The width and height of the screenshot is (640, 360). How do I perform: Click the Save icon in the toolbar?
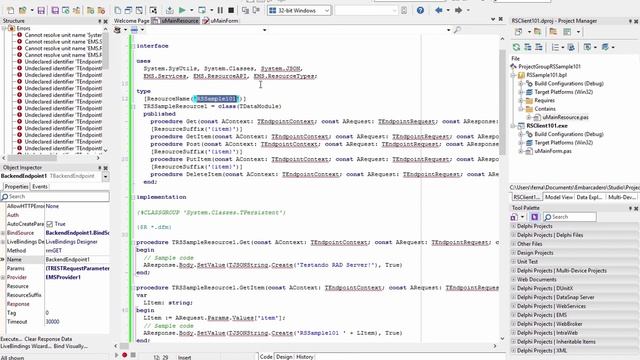point(41,10)
